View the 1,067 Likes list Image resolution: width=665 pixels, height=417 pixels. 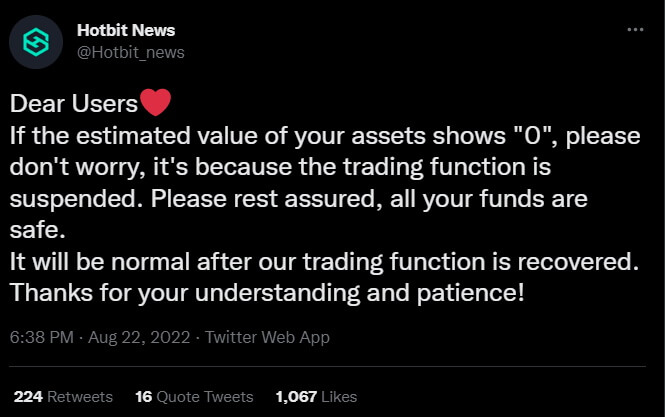pos(316,397)
